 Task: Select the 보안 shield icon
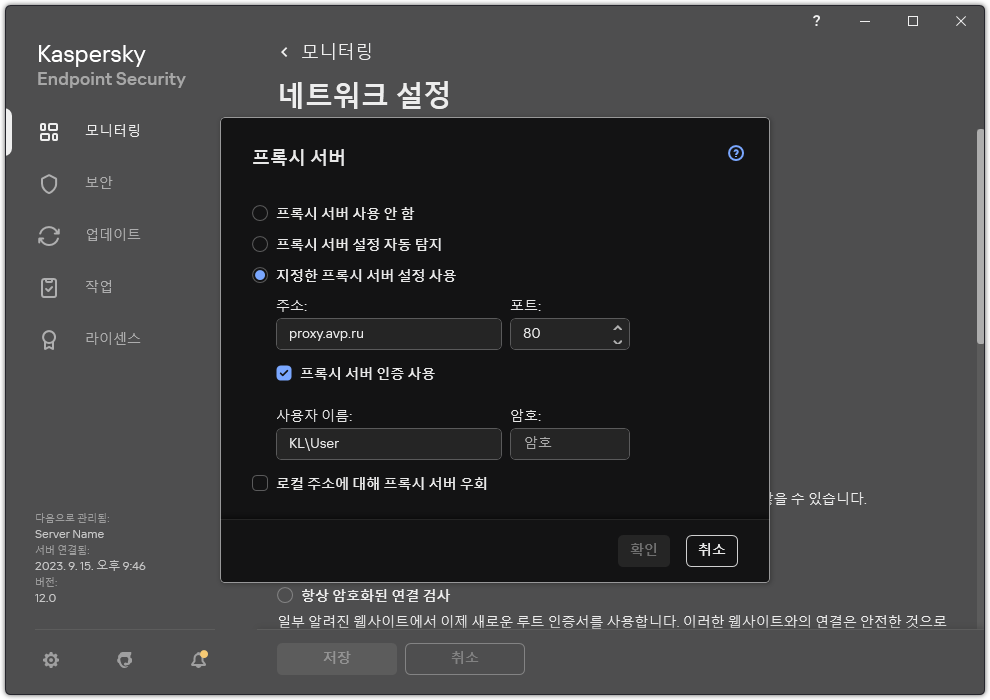48,182
